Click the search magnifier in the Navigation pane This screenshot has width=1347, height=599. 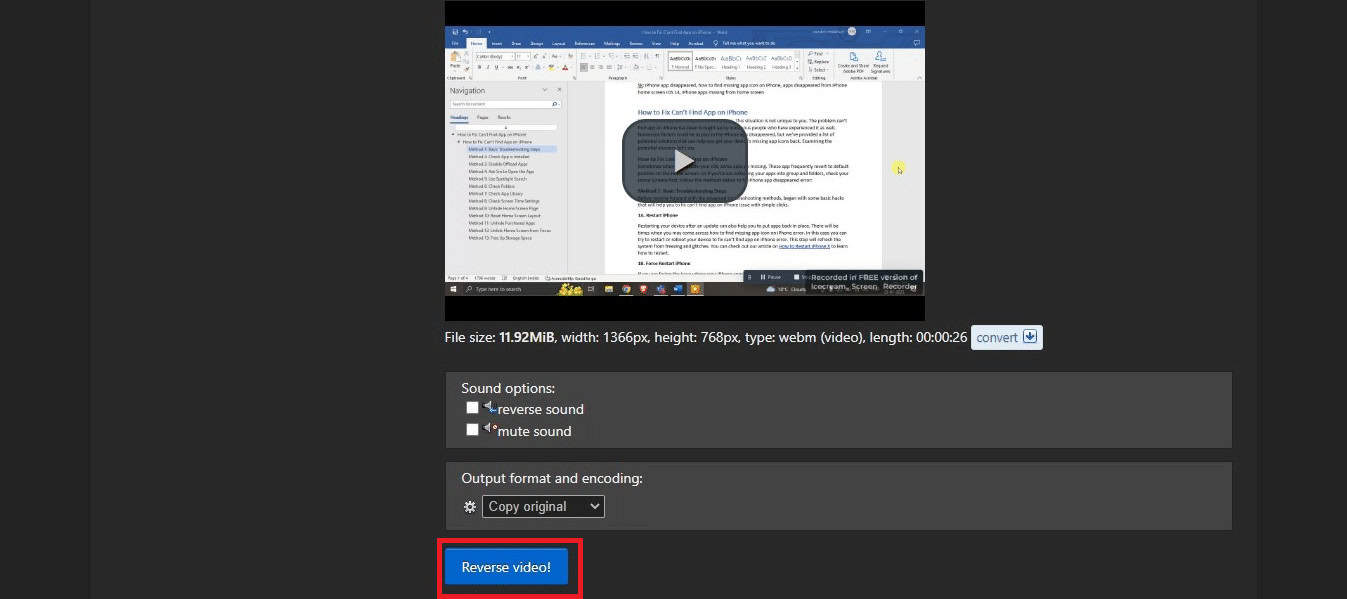(555, 104)
